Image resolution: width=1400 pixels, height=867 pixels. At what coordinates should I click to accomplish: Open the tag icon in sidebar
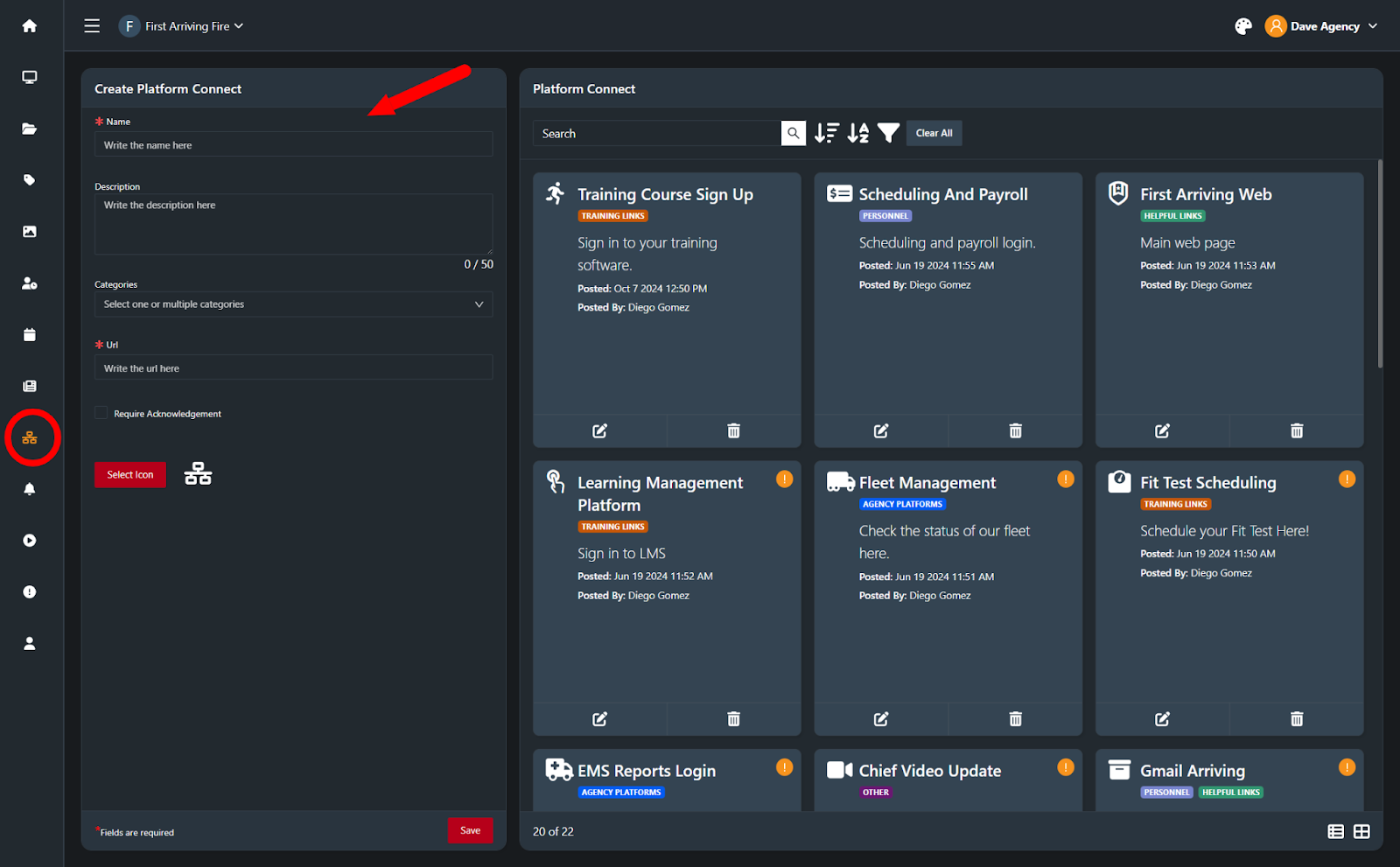coord(29,180)
